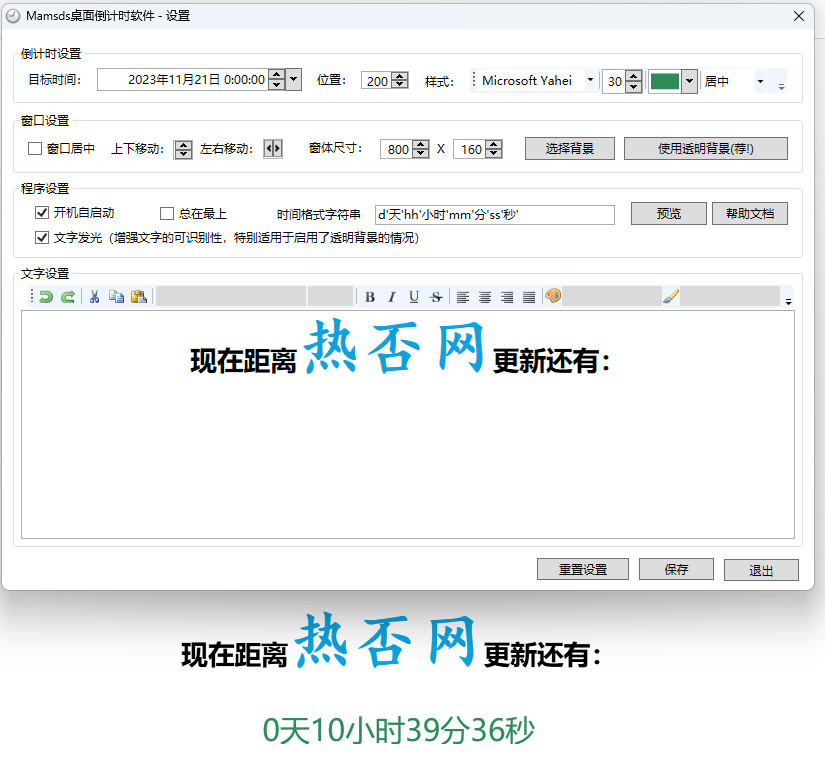Click the left-right window move arrows

coord(273,149)
